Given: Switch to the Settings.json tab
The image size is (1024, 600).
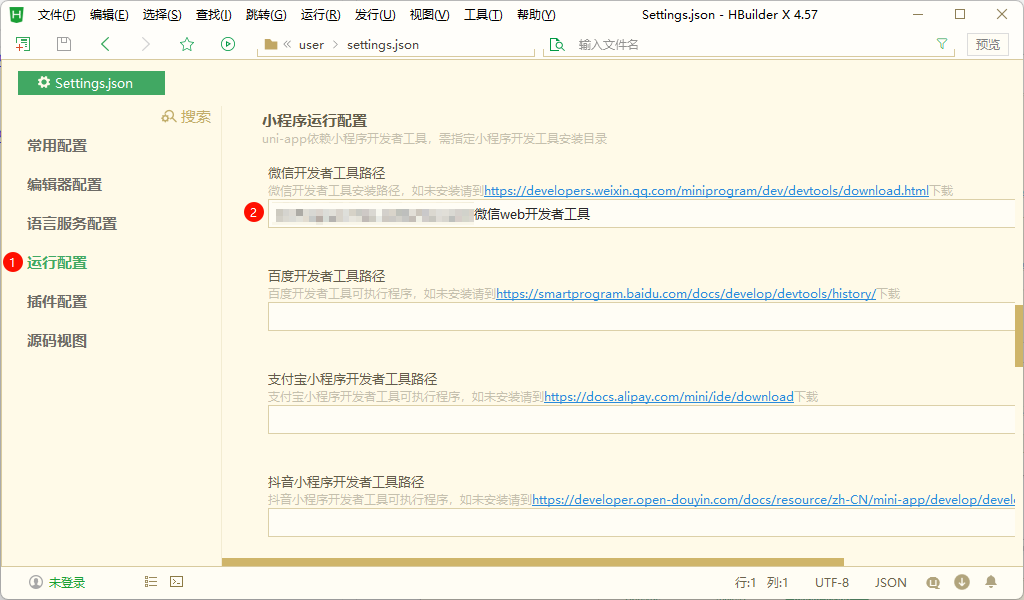Looking at the screenshot, I should 92,83.
